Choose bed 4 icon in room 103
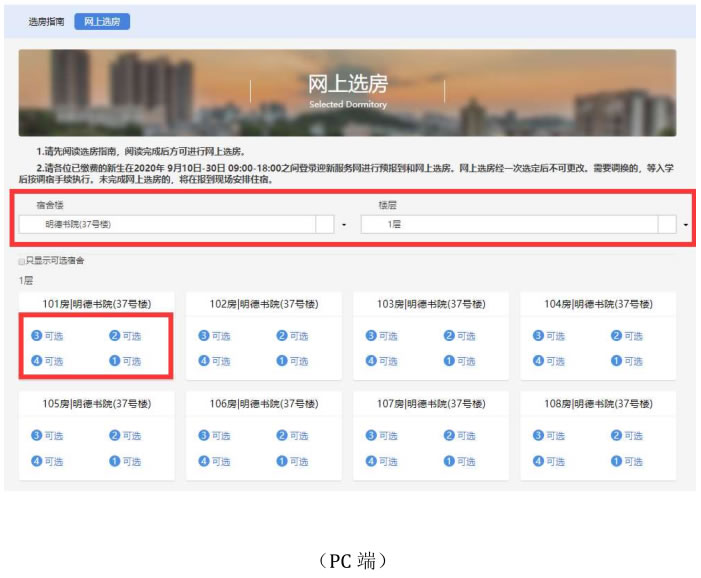Screen dimensions: 701x578 [x=371, y=361]
